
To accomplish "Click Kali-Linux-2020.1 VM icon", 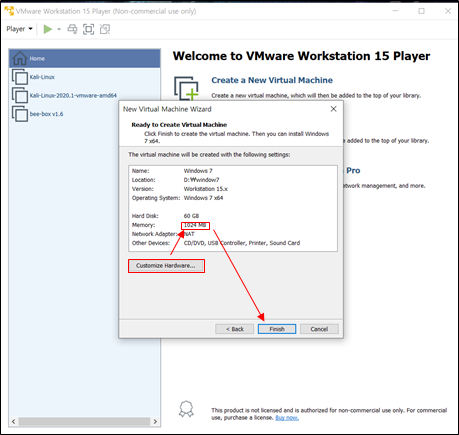I will click(x=20, y=95).
